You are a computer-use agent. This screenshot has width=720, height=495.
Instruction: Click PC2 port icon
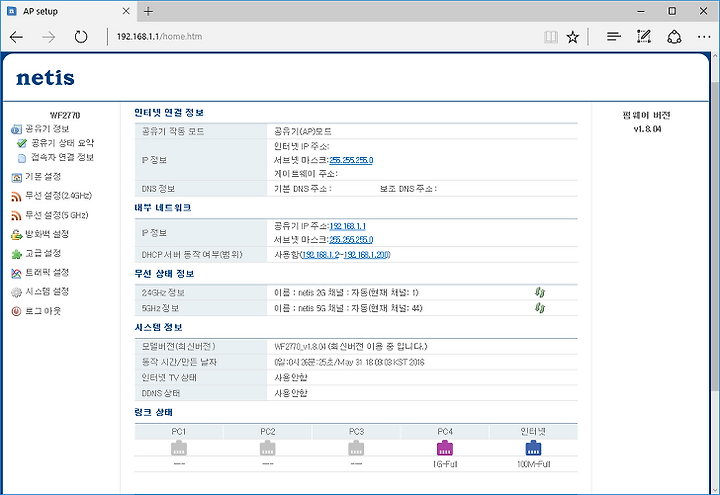point(267,448)
